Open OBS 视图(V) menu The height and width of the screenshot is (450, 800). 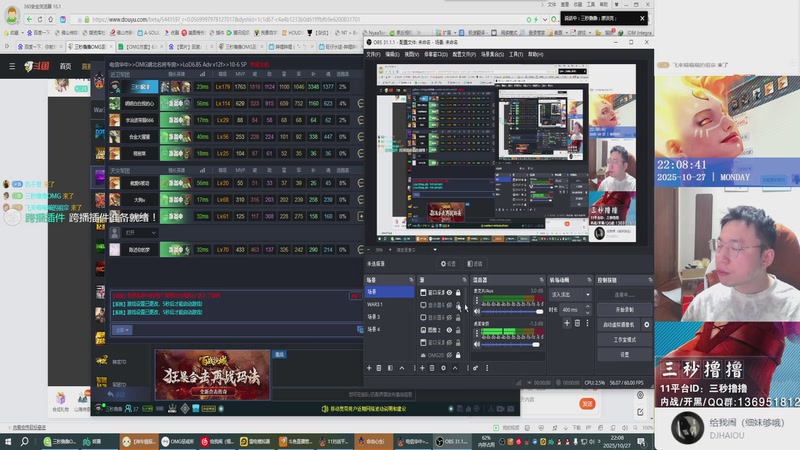[x=412, y=54]
